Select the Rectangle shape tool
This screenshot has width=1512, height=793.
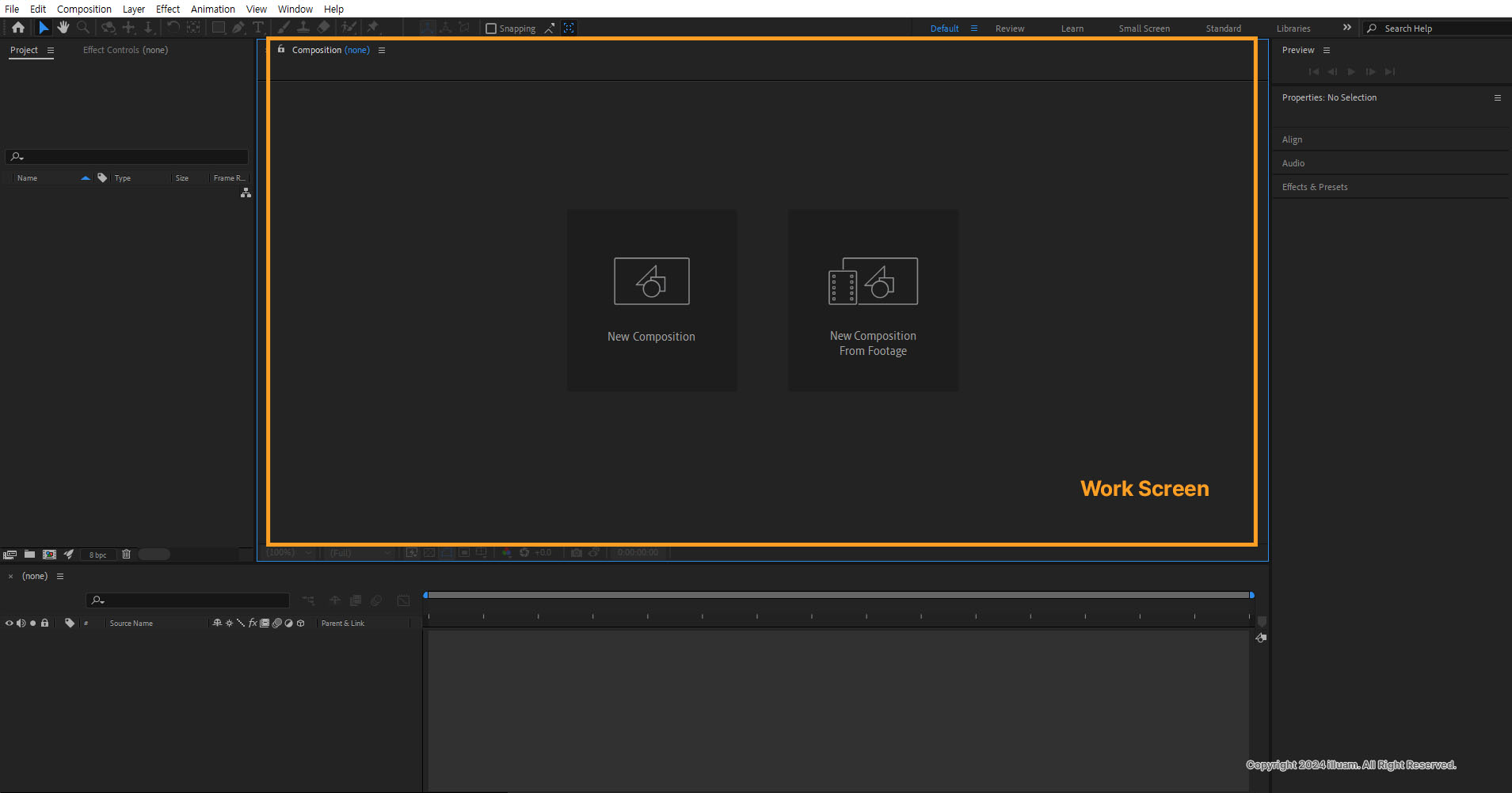click(x=219, y=28)
